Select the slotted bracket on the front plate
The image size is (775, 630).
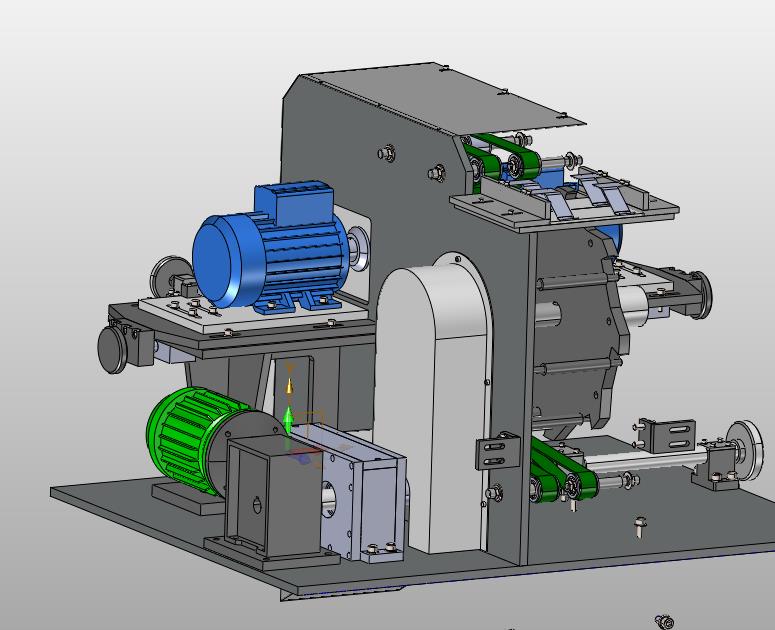click(x=498, y=452)
